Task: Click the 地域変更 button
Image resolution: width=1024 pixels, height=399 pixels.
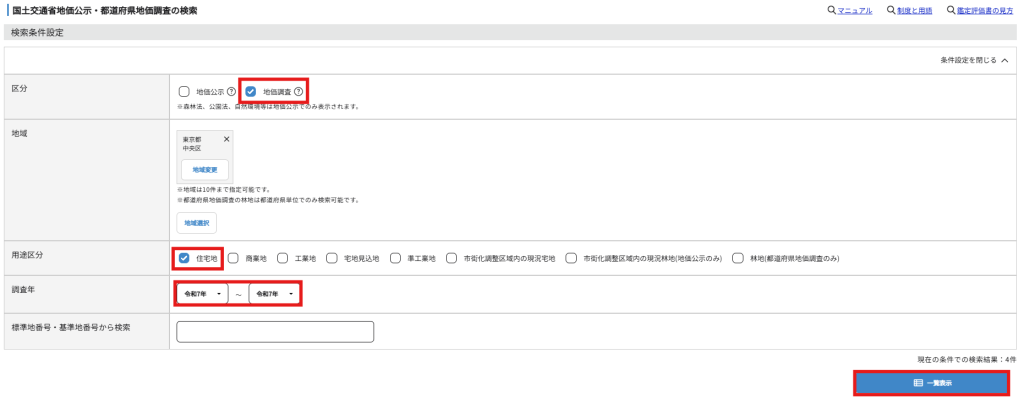Action: [205, 170]
